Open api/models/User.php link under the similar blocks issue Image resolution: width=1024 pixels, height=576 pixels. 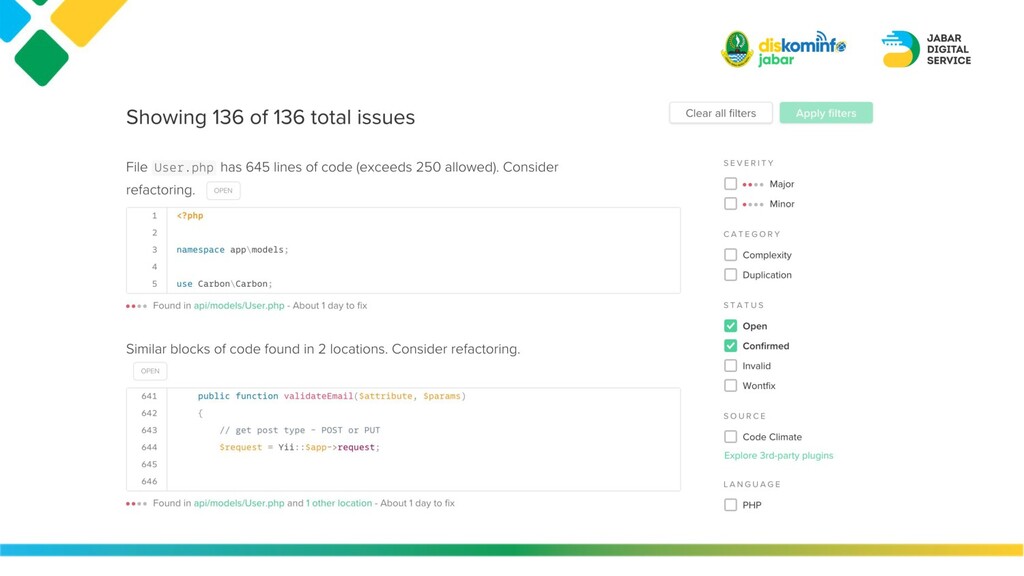click(x=239, y=504)
